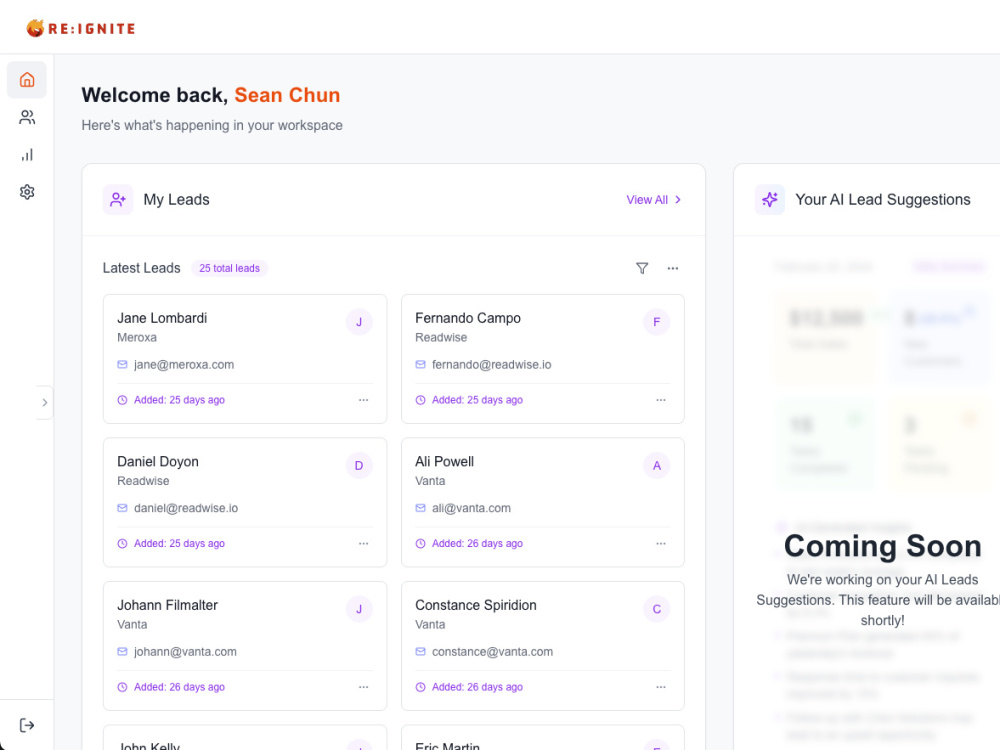Click the mail icon on Johann Filmalter card
Viewport: 1000px width, 750px height.
pyautogui.click(x=122, y=652)
